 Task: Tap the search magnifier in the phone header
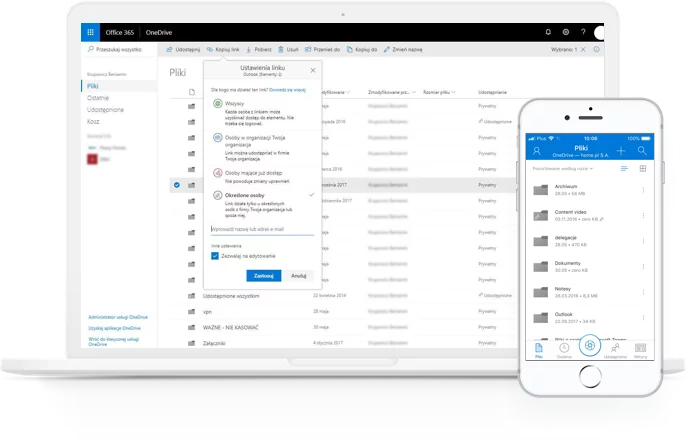(642, 150)
